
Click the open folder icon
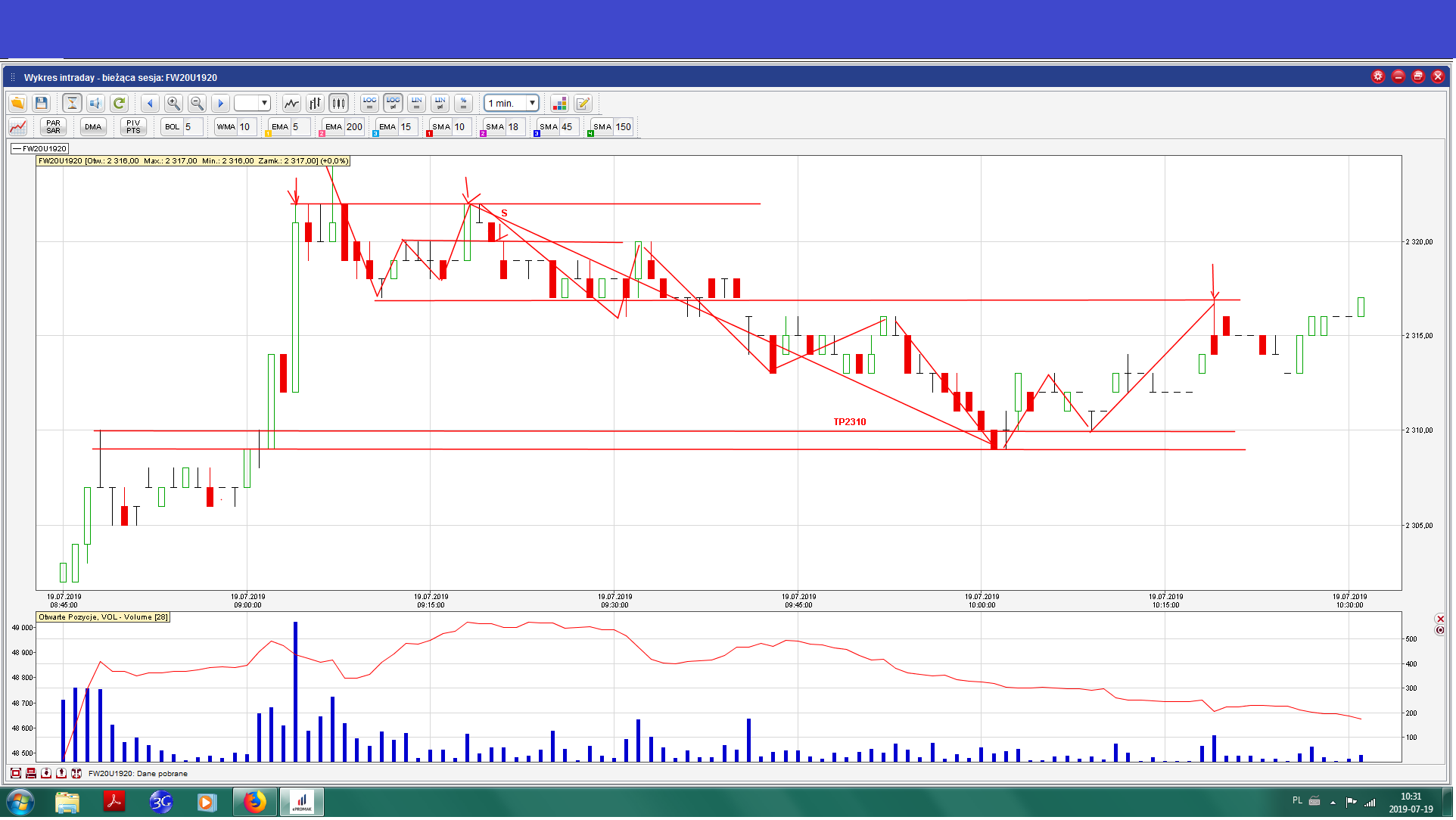[17, 104]
